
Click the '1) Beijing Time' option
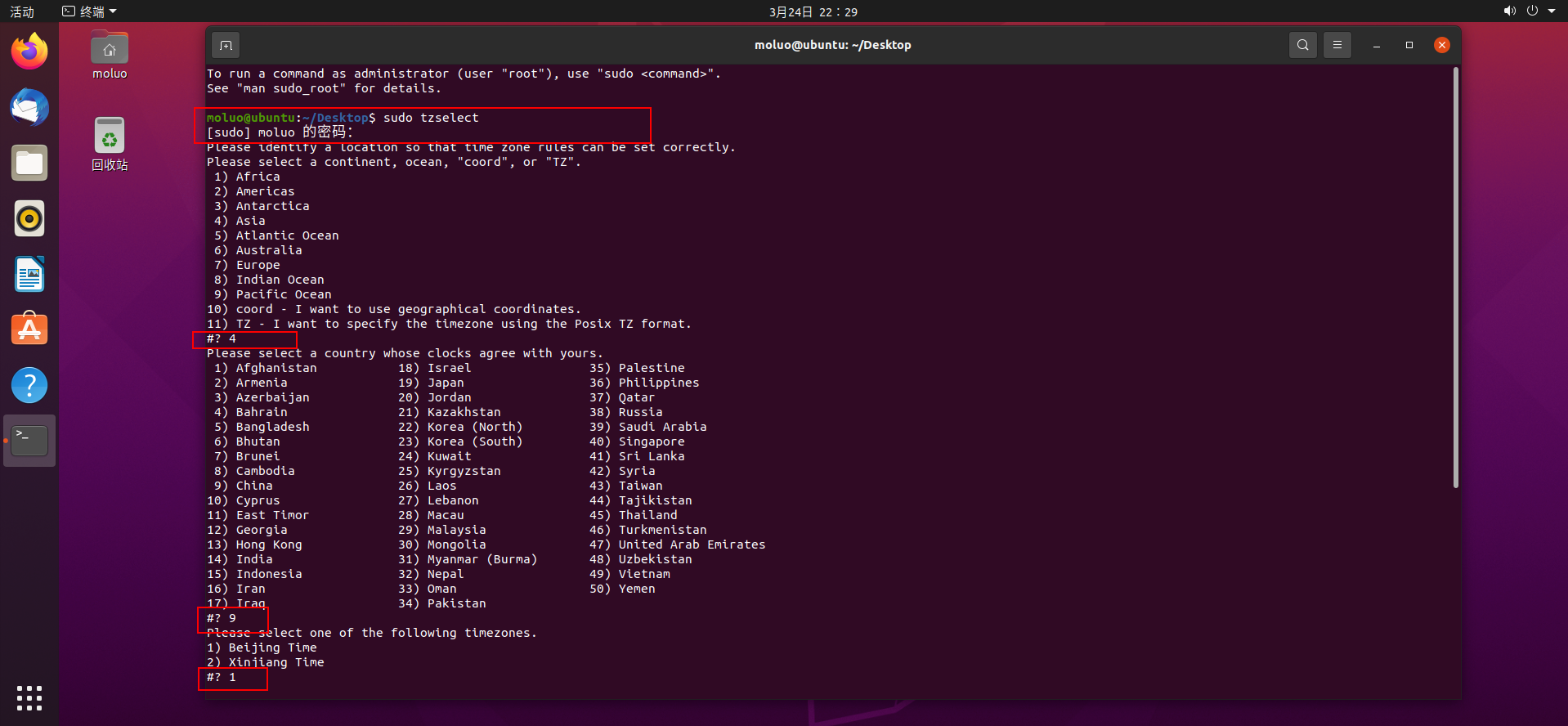[262, 648]
